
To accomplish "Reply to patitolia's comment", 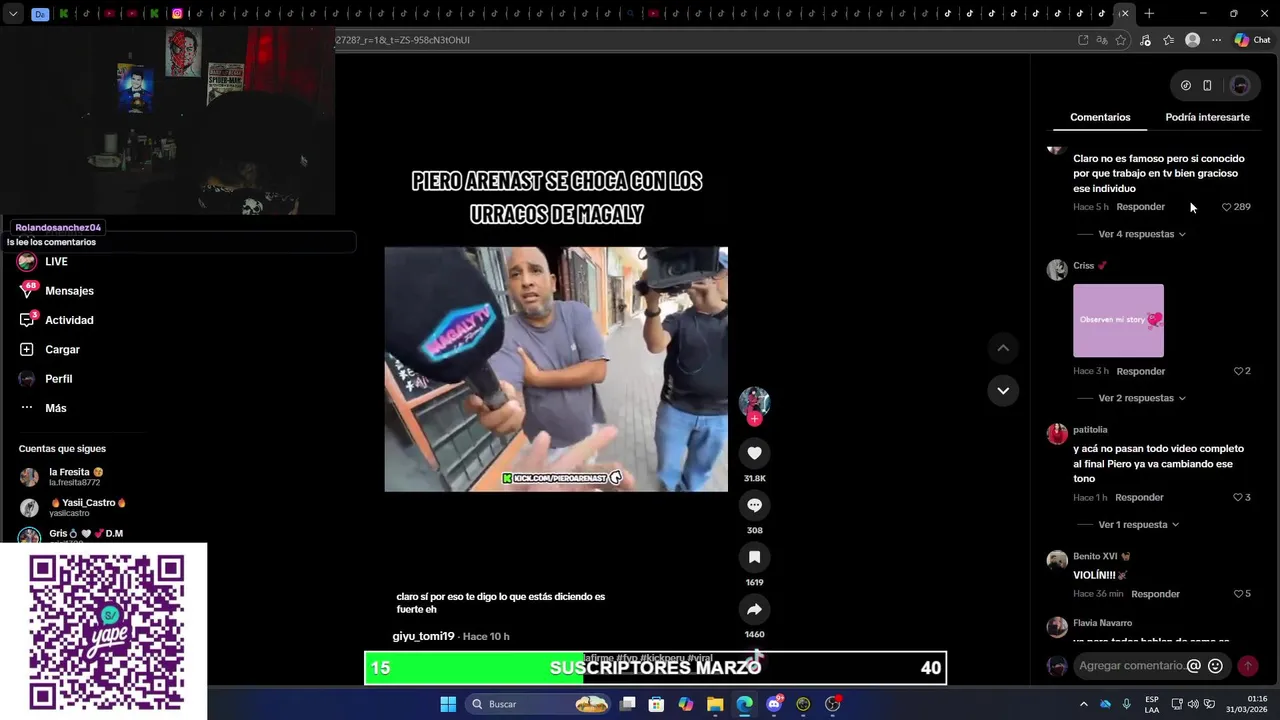I will pyautogui.click(x=1139, y=497).
